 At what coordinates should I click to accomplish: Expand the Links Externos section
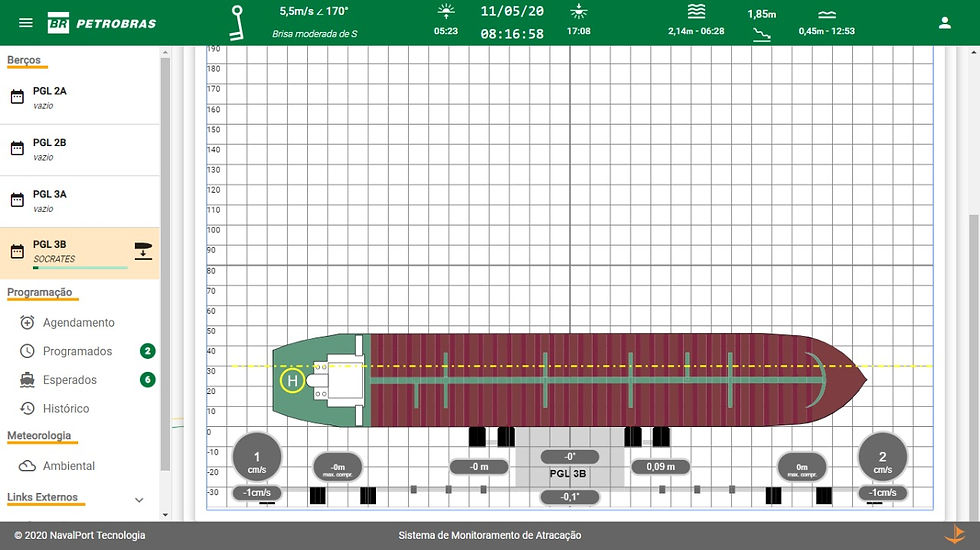pyautogui.click(x=139, y=499)
